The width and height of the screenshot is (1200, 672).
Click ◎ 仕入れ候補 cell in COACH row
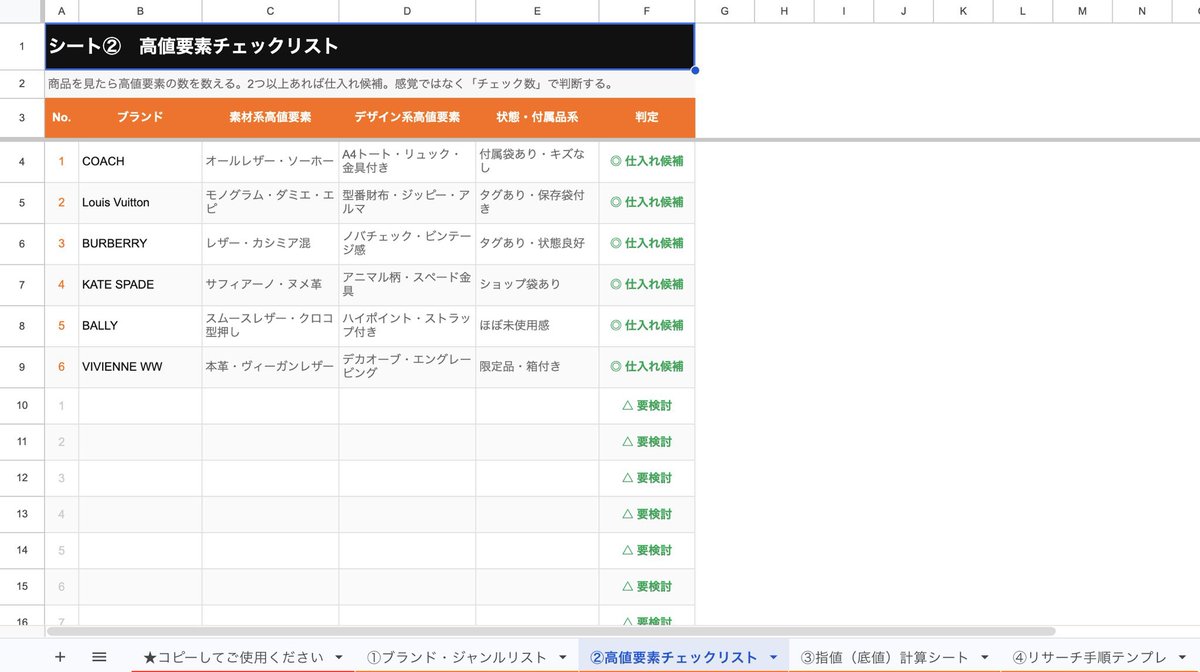[x=647, y=161]
